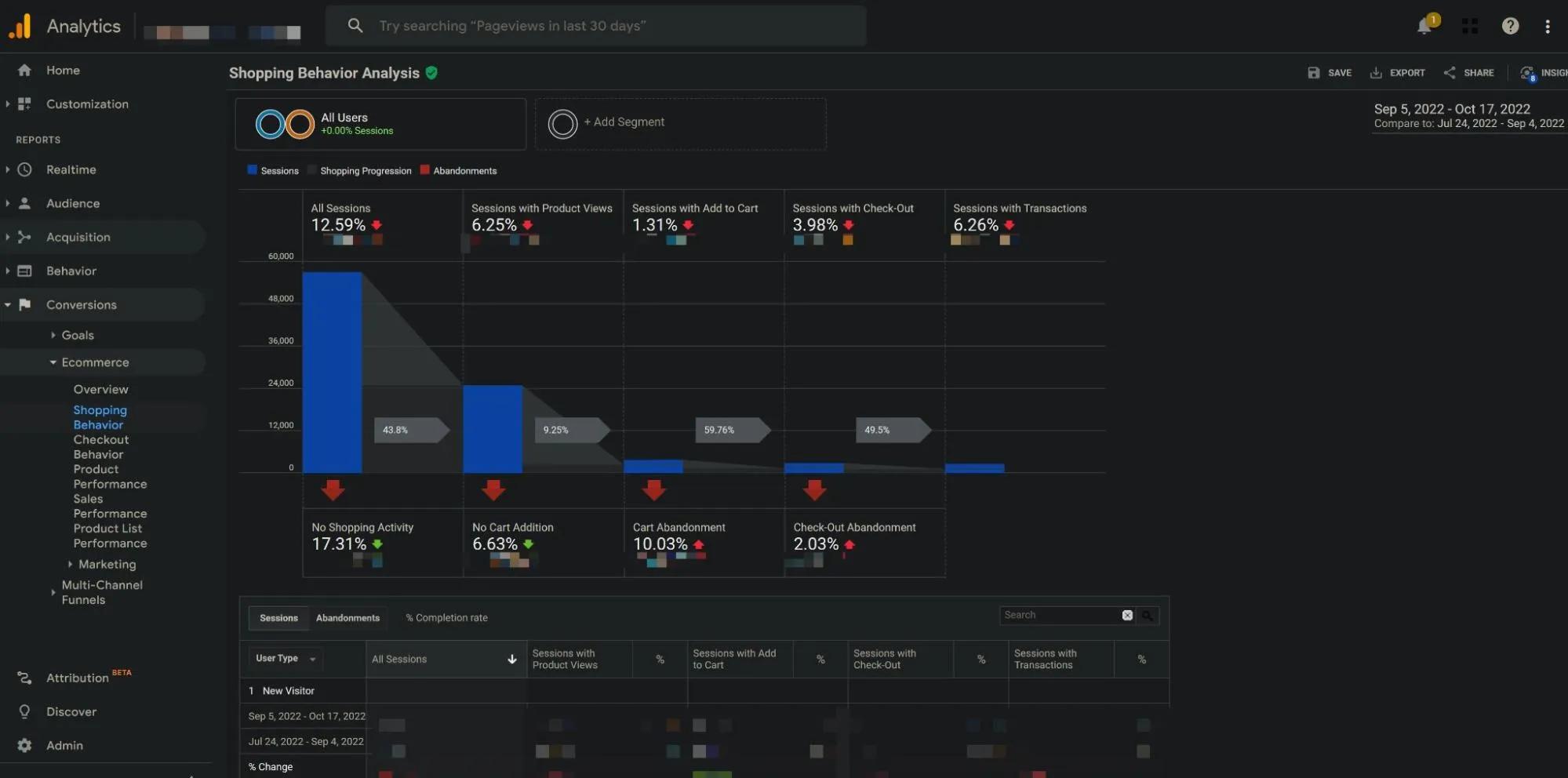Open the Insights icon
The image size is (1568, 778).
(1528, 74)
